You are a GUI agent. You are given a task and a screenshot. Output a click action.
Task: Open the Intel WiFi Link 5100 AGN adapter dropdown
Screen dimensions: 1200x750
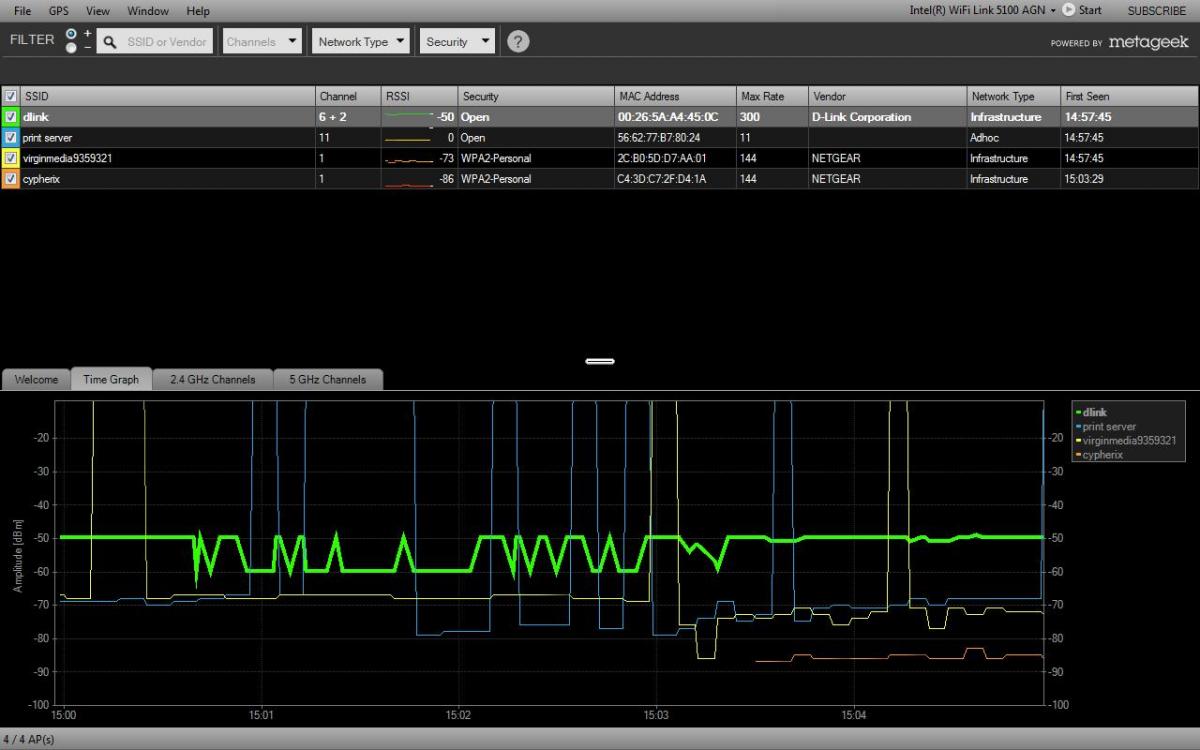[x=982, y=10]
